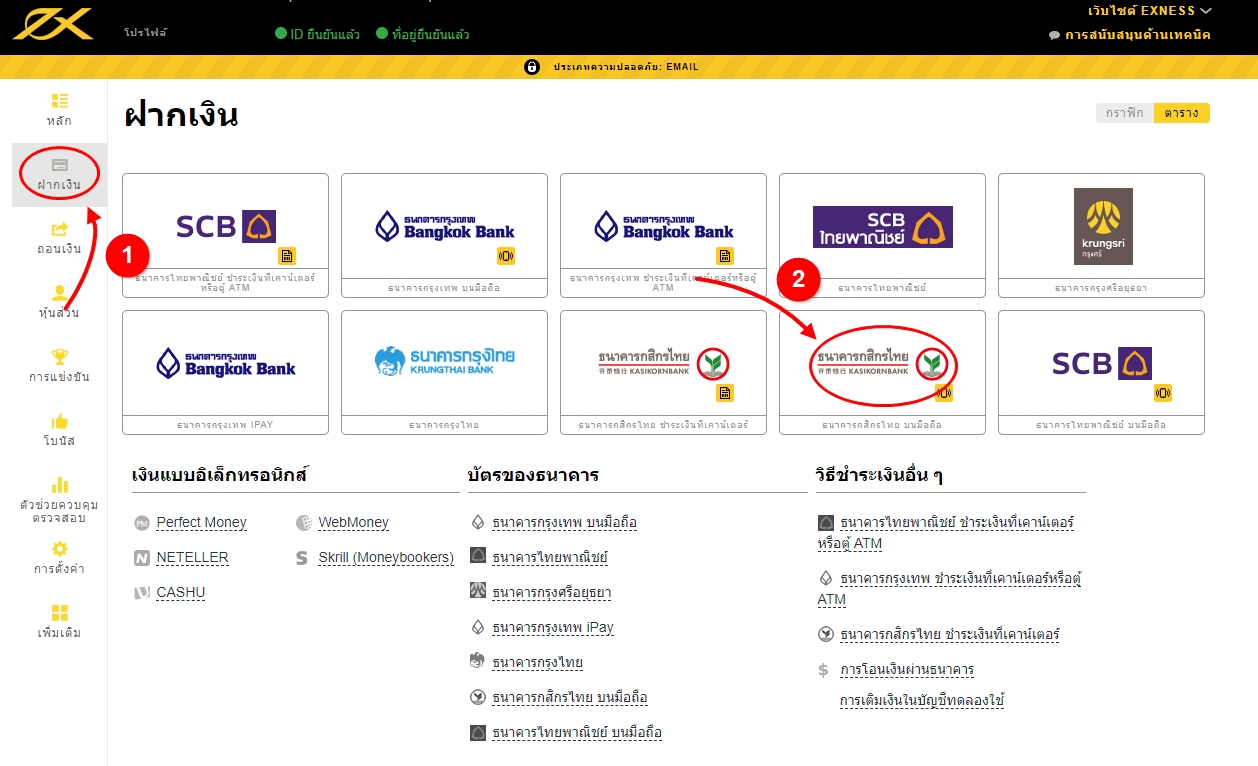1258x766 pixels.
Task: Open the การแข่งขัน trophy sidebar item
Action: 59,366
